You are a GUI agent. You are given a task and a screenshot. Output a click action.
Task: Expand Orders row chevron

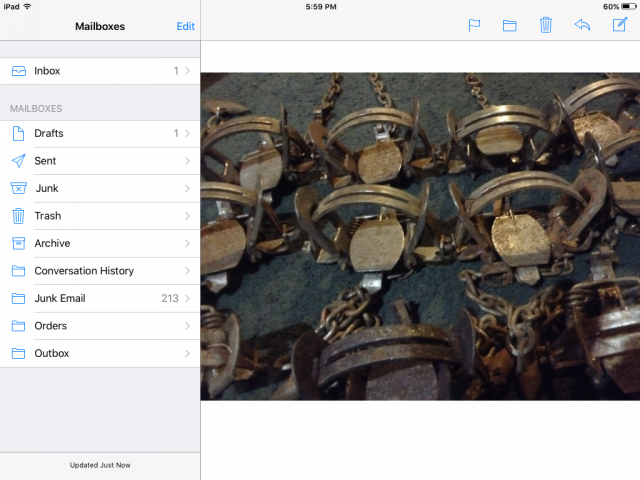coord(187,326)
